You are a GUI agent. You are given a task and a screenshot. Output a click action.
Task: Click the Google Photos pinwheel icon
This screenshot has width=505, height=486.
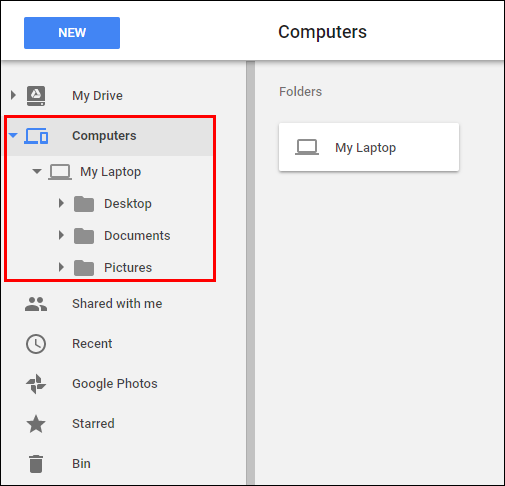[36, 384]
